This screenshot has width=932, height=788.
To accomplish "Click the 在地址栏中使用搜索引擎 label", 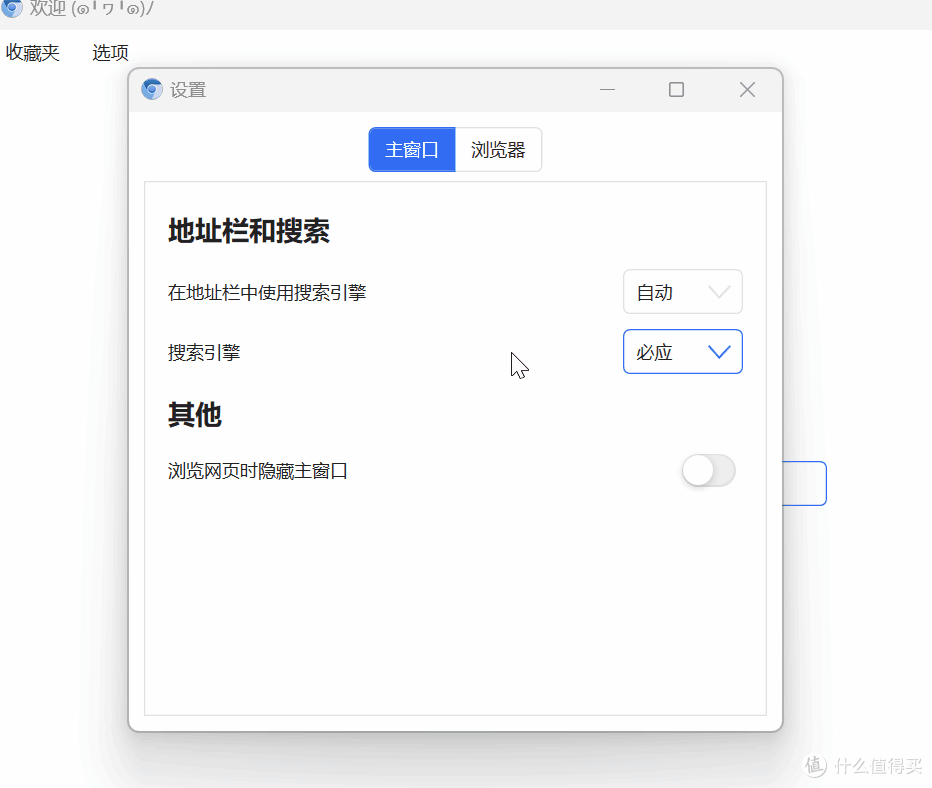I will click(x=267, y=292).
